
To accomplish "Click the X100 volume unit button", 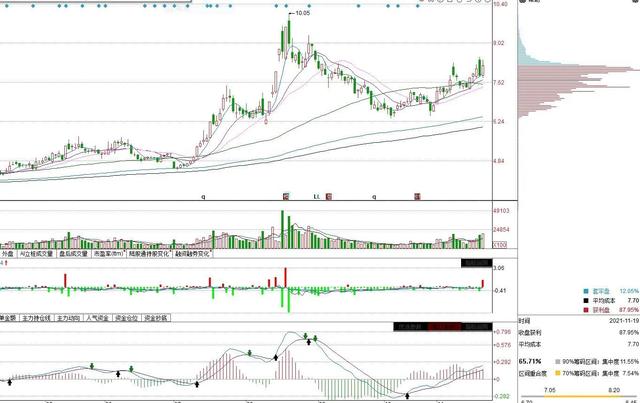I will pos(500,245).
